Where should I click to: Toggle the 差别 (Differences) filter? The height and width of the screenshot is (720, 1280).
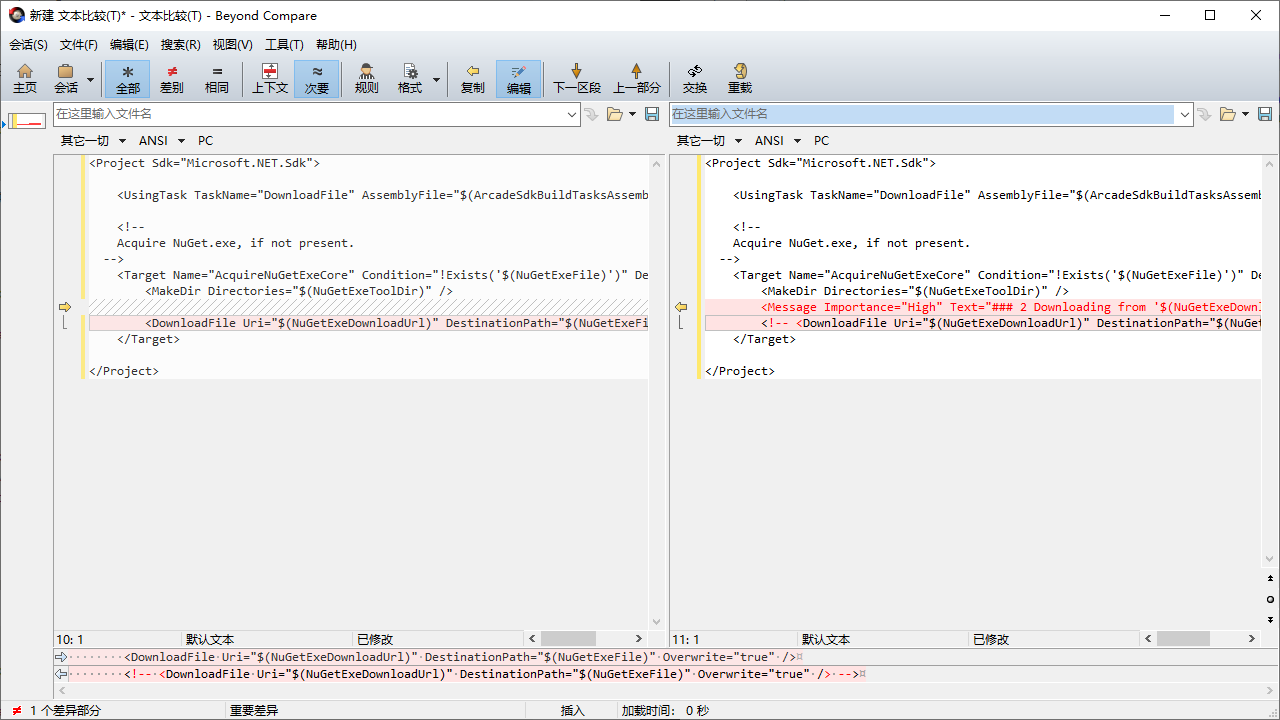click(x=172, y=79)
